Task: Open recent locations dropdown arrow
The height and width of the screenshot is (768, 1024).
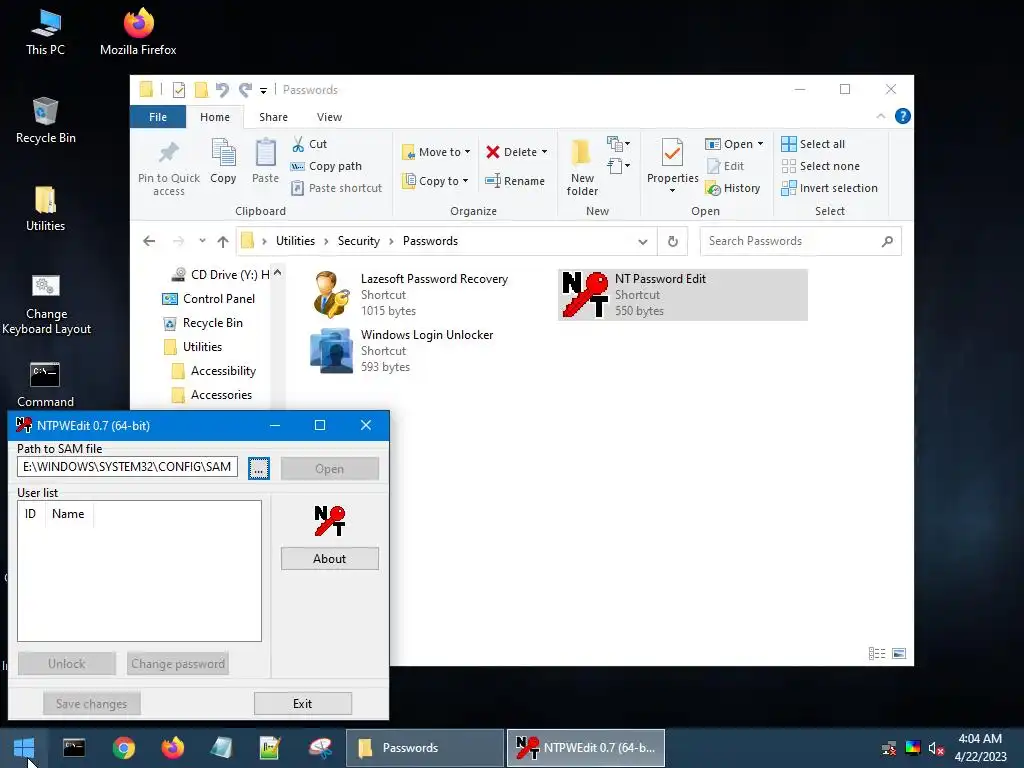Action: (x=202, y=241)
